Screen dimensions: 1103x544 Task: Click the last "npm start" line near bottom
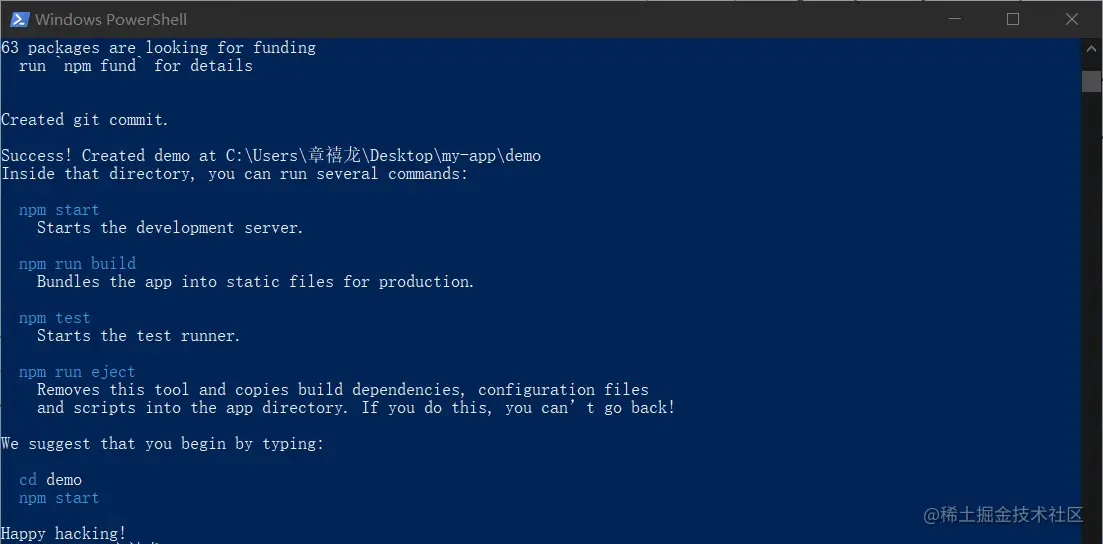click(x=59, y=498)
